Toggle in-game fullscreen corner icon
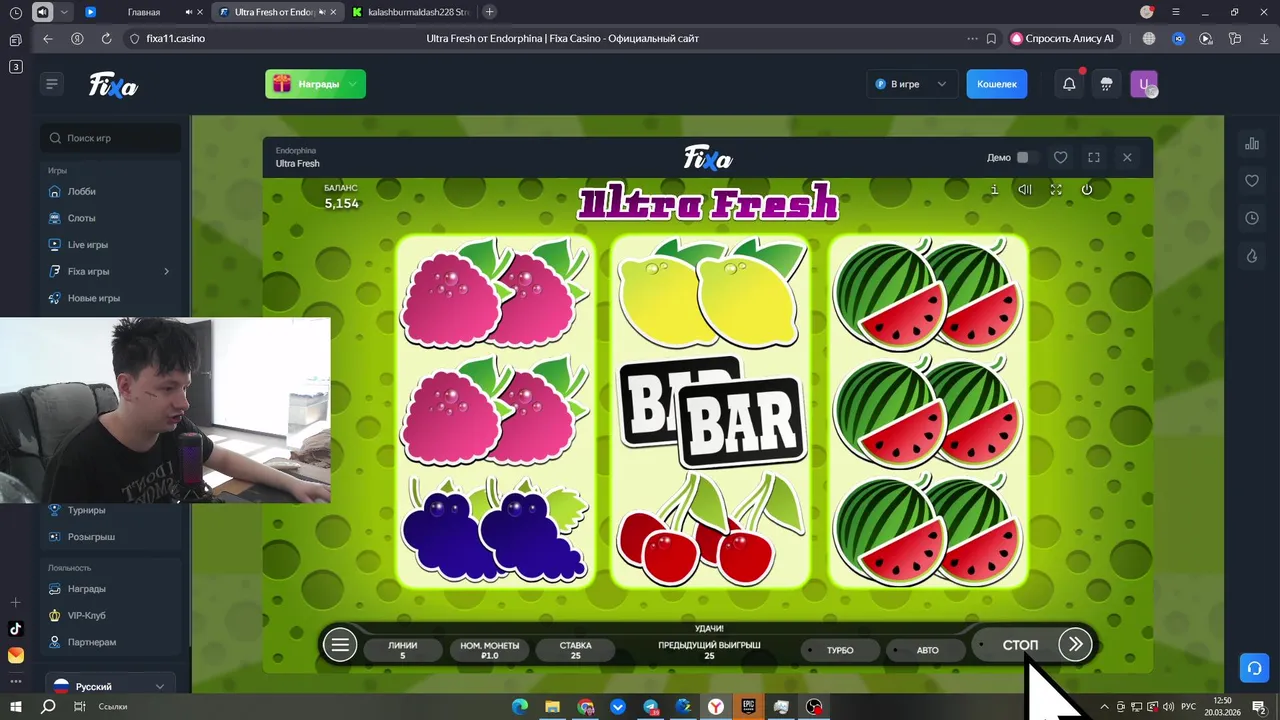Viewport: 1280px width, 720px height. coord(1056,189)
